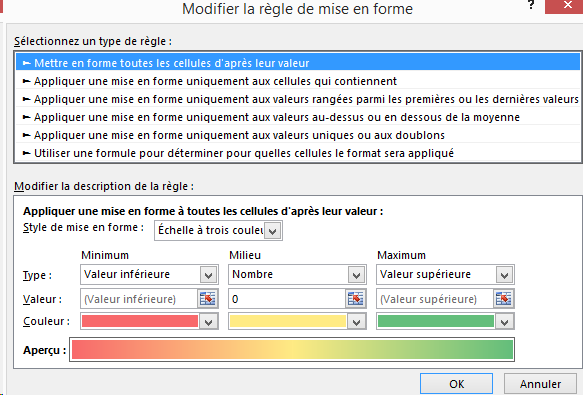This screenshot has width=583, height=395.
Task: Expand the Style de mise en forme dropdown
Action: 218,231
